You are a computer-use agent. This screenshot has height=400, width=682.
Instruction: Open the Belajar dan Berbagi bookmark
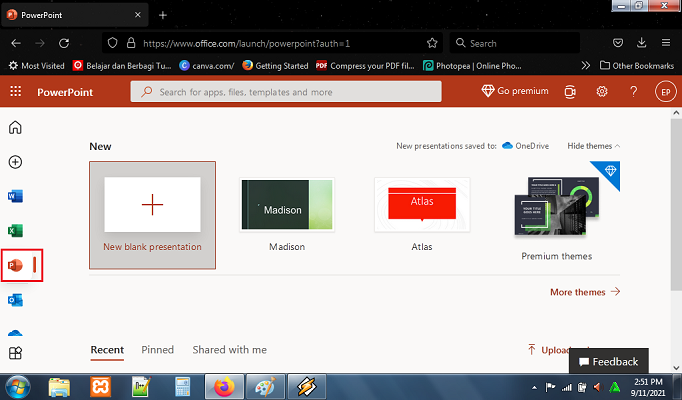coord(122,66)
